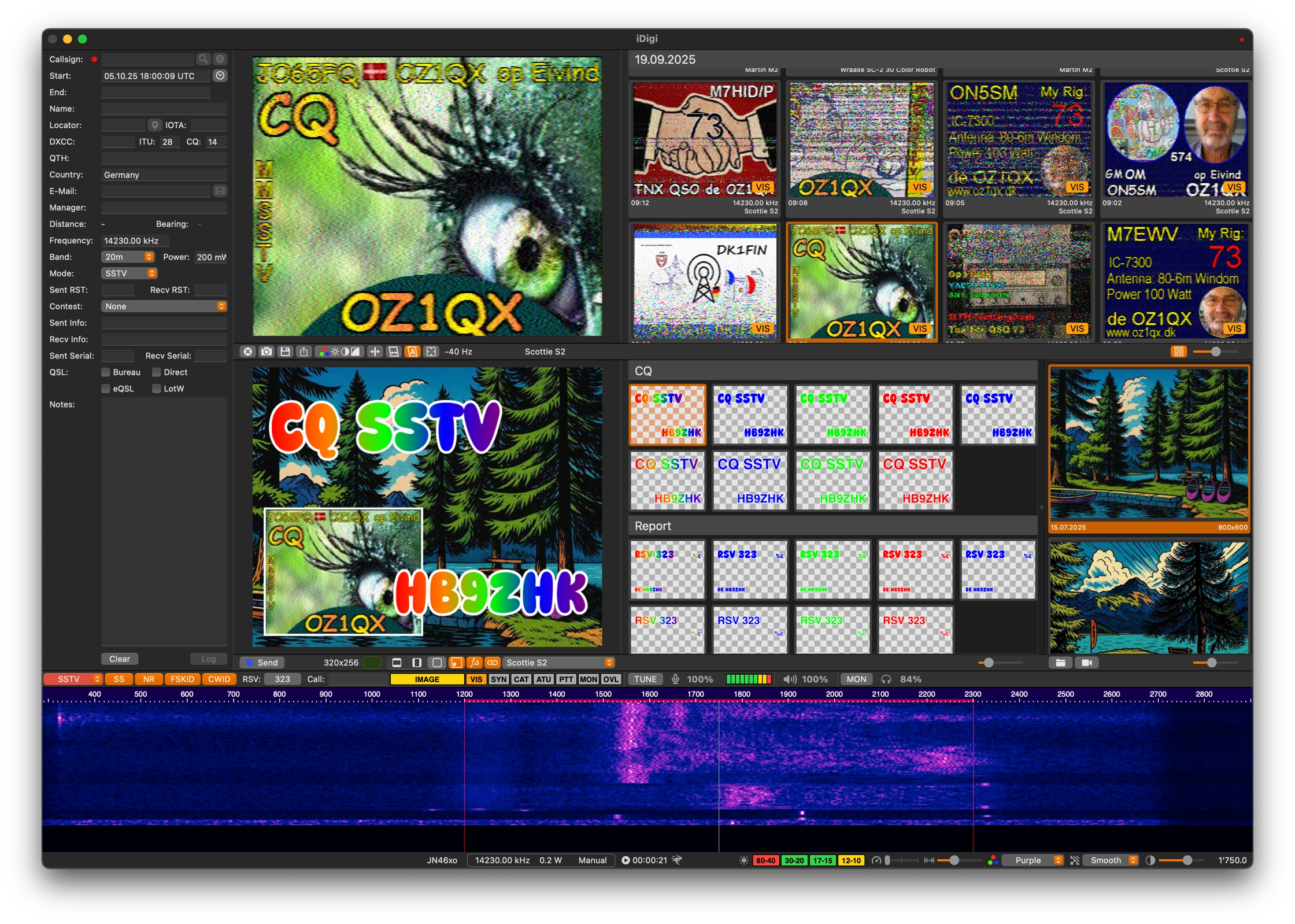Click the center-align sync arrows icon
Image resolution: width=1295 pixels, height=924 pixels.
coord(375,352)
